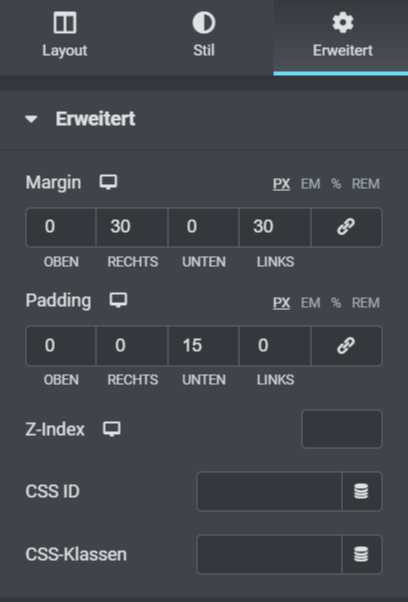The image size is (408, 602).
Task: Toggle the Margin link values button
Action: [x=346, y=227]
